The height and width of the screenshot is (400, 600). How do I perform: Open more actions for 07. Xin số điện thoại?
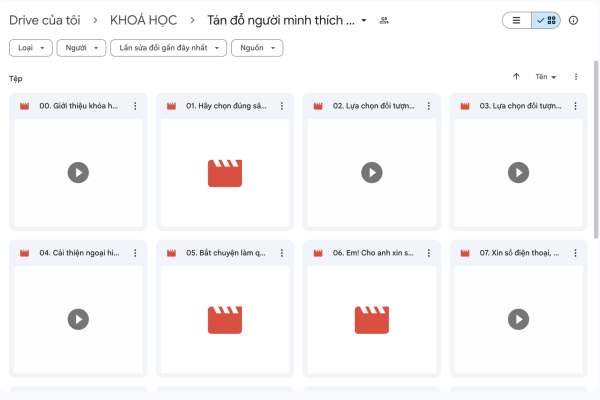tap(575, 253)
